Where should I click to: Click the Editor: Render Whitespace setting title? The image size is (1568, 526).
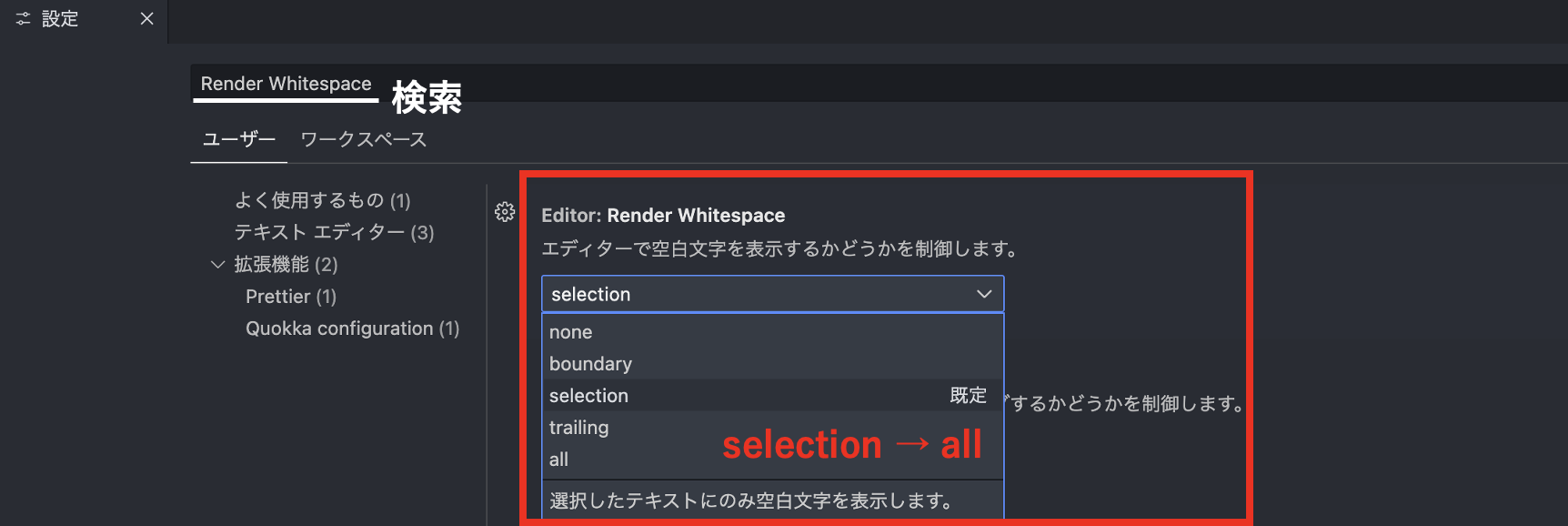coord(664,215)
